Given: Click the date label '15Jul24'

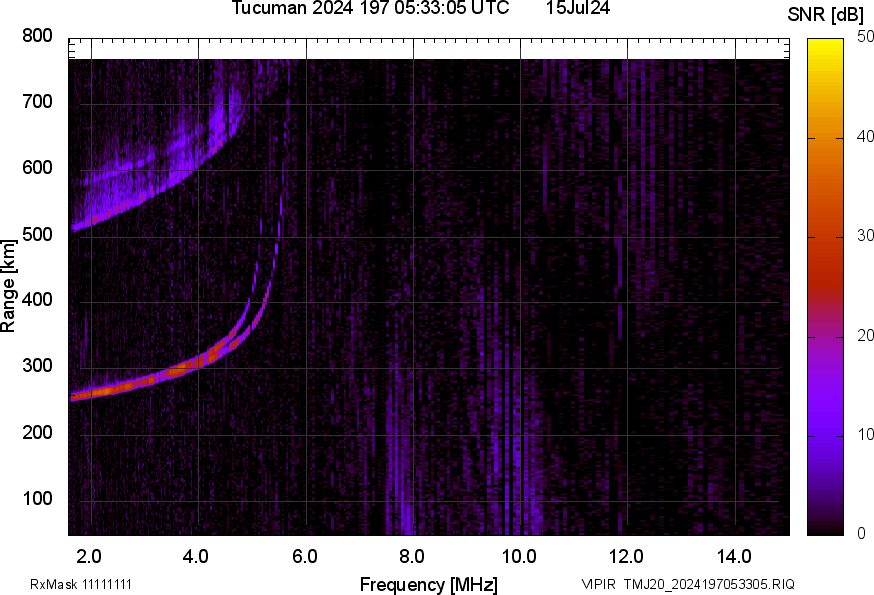Looking at the screenshot, I should coord(577,8).
